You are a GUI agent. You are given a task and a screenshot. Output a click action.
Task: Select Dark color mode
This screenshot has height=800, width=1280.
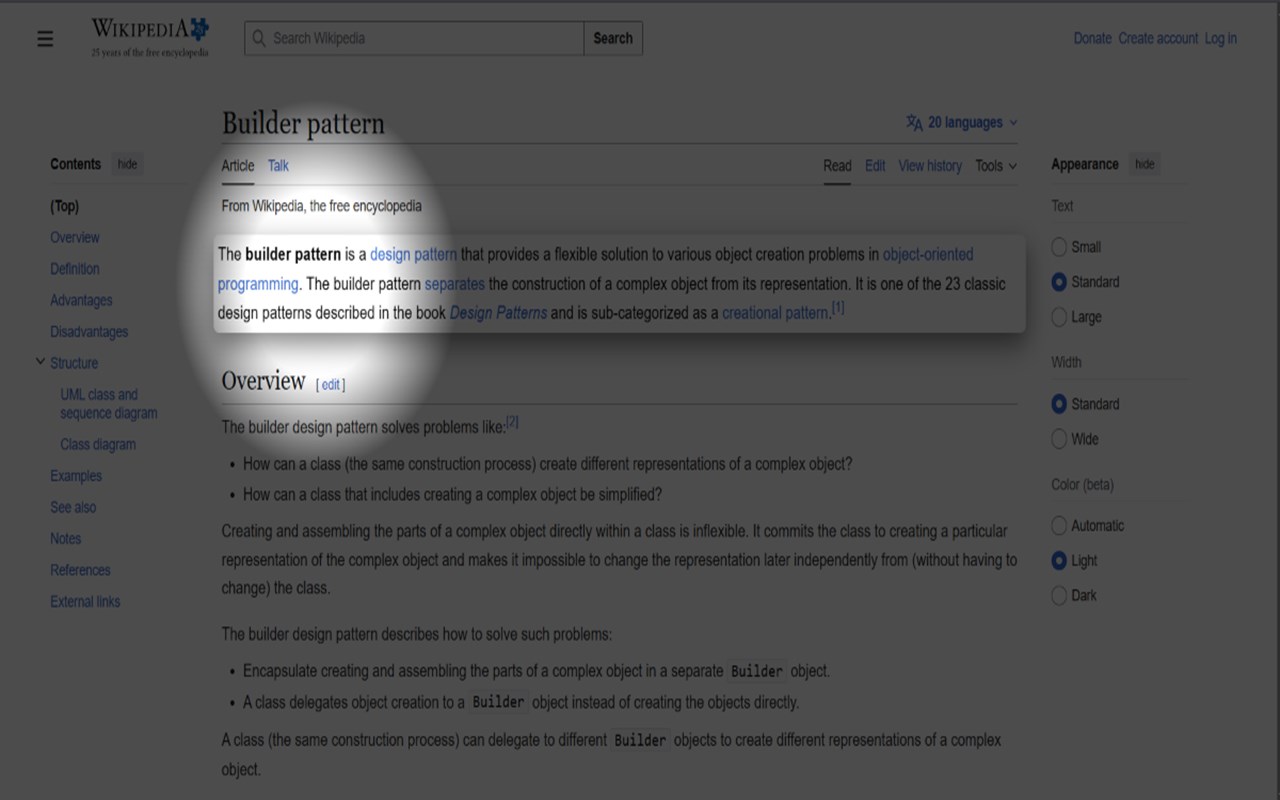(1059, 596)
